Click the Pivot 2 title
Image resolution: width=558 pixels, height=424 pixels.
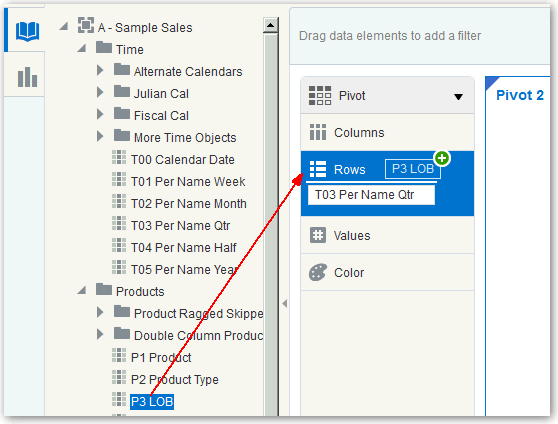point(520,95)
